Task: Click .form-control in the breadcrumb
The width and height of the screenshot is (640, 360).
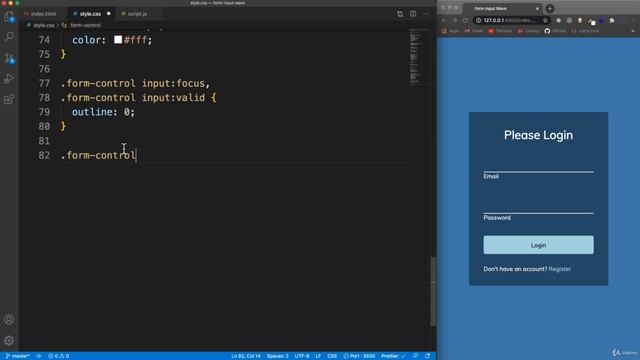Action: [x=85, y=25]
